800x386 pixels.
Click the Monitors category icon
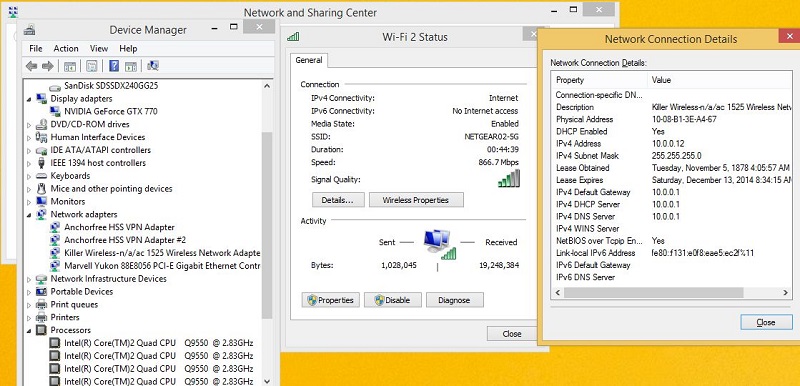tap(42, 201)
